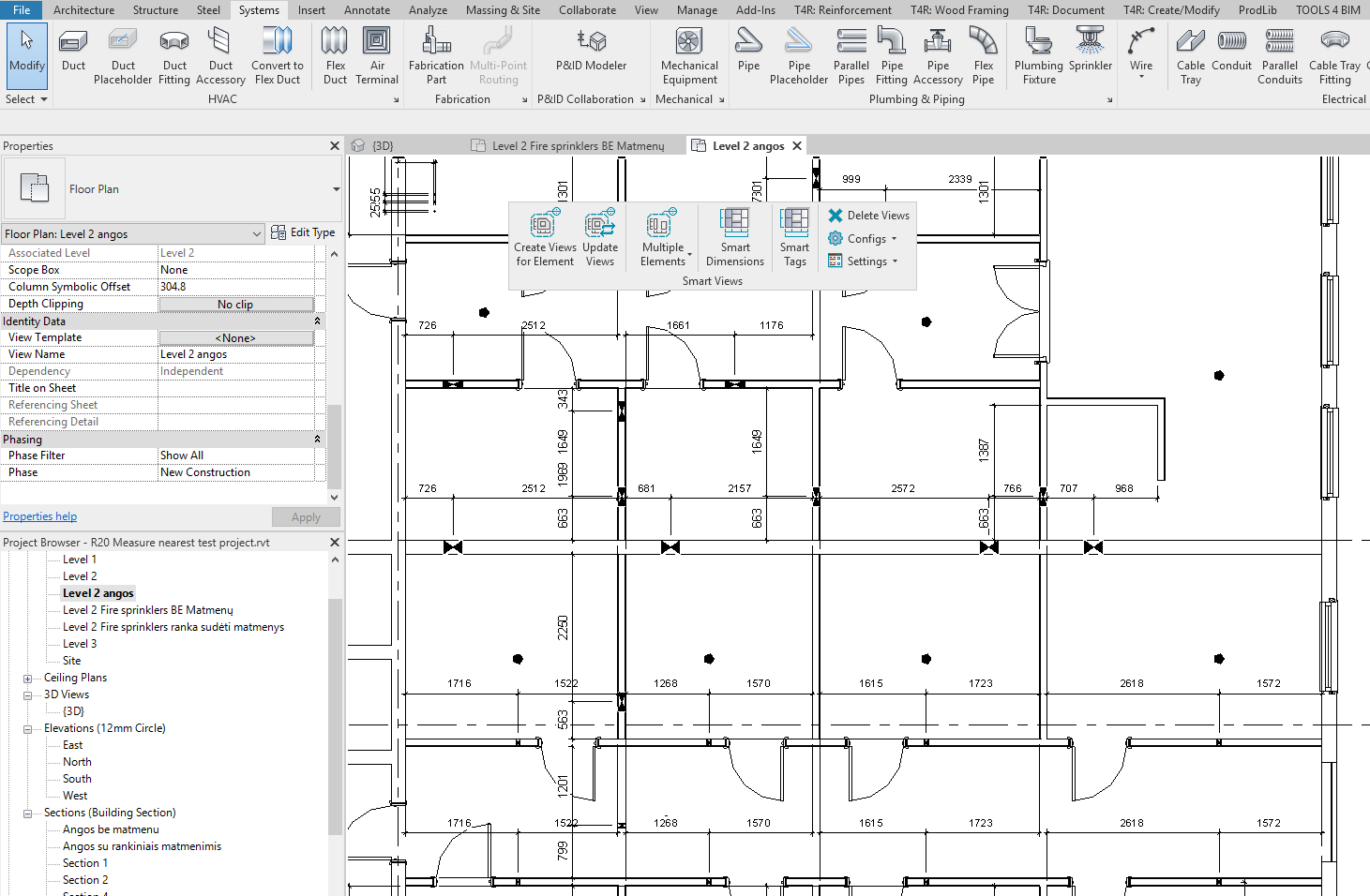Place a Plumbing Fixture
The height and width of the screenshot is (896, 1370).
click(1039, 56)
